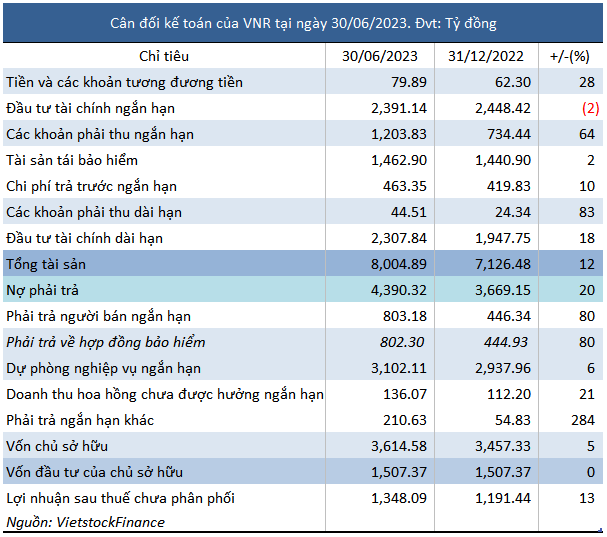Click the 30/06/2023 column header
The image size is (607, 537).
pos(378,56)
